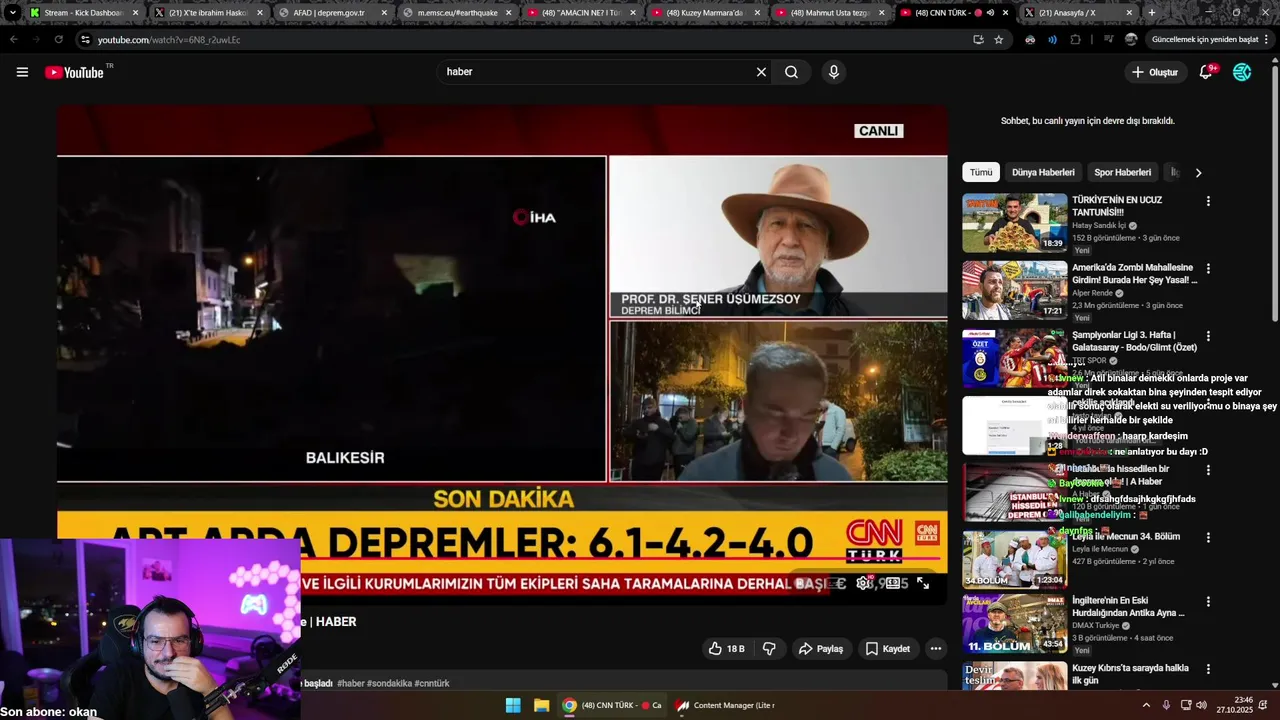
Task: Show more filter chips with the arrow
Action: [x=1198, y=172]
